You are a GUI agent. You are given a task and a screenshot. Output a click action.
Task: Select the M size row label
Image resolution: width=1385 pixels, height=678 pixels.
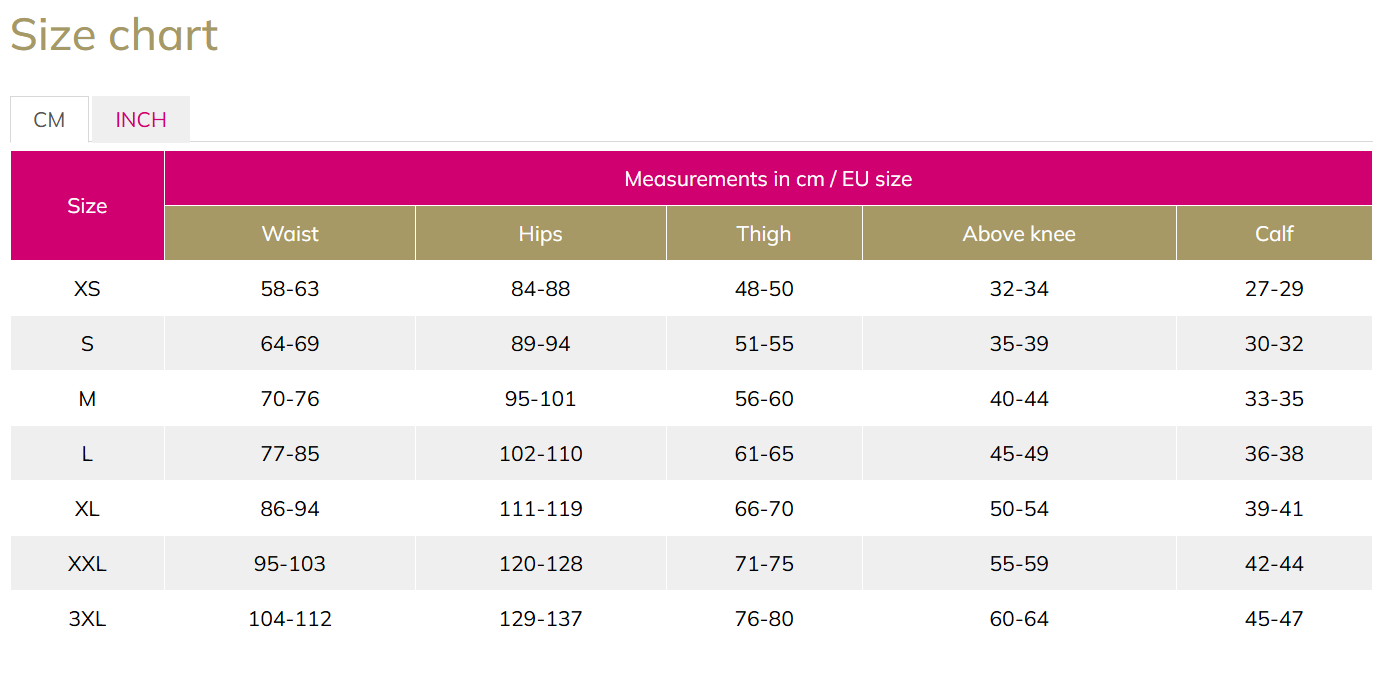pyautogui.click(x=87, y=399)
